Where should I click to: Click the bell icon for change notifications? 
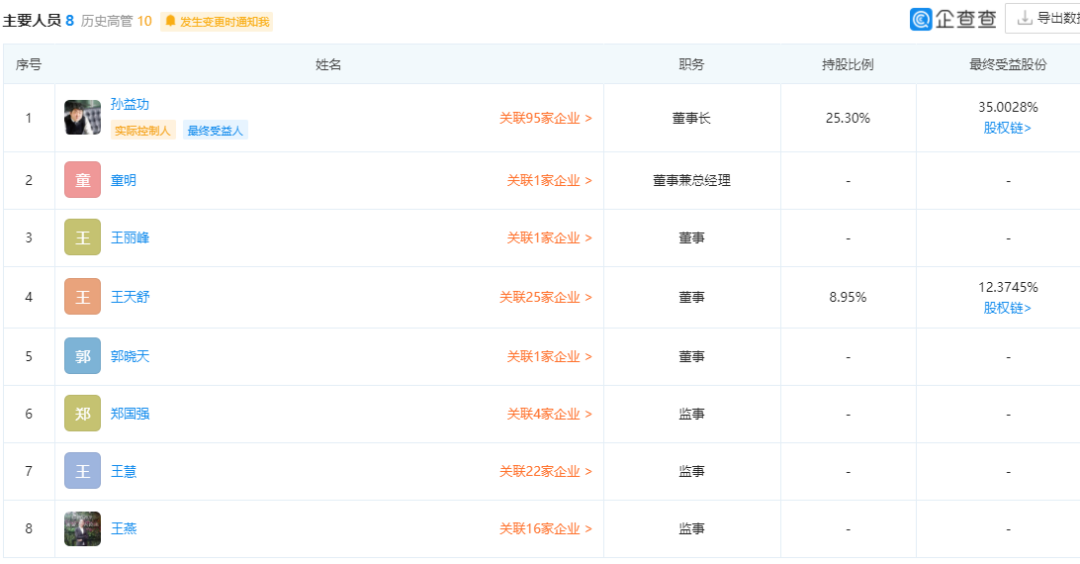pos(170,21)
